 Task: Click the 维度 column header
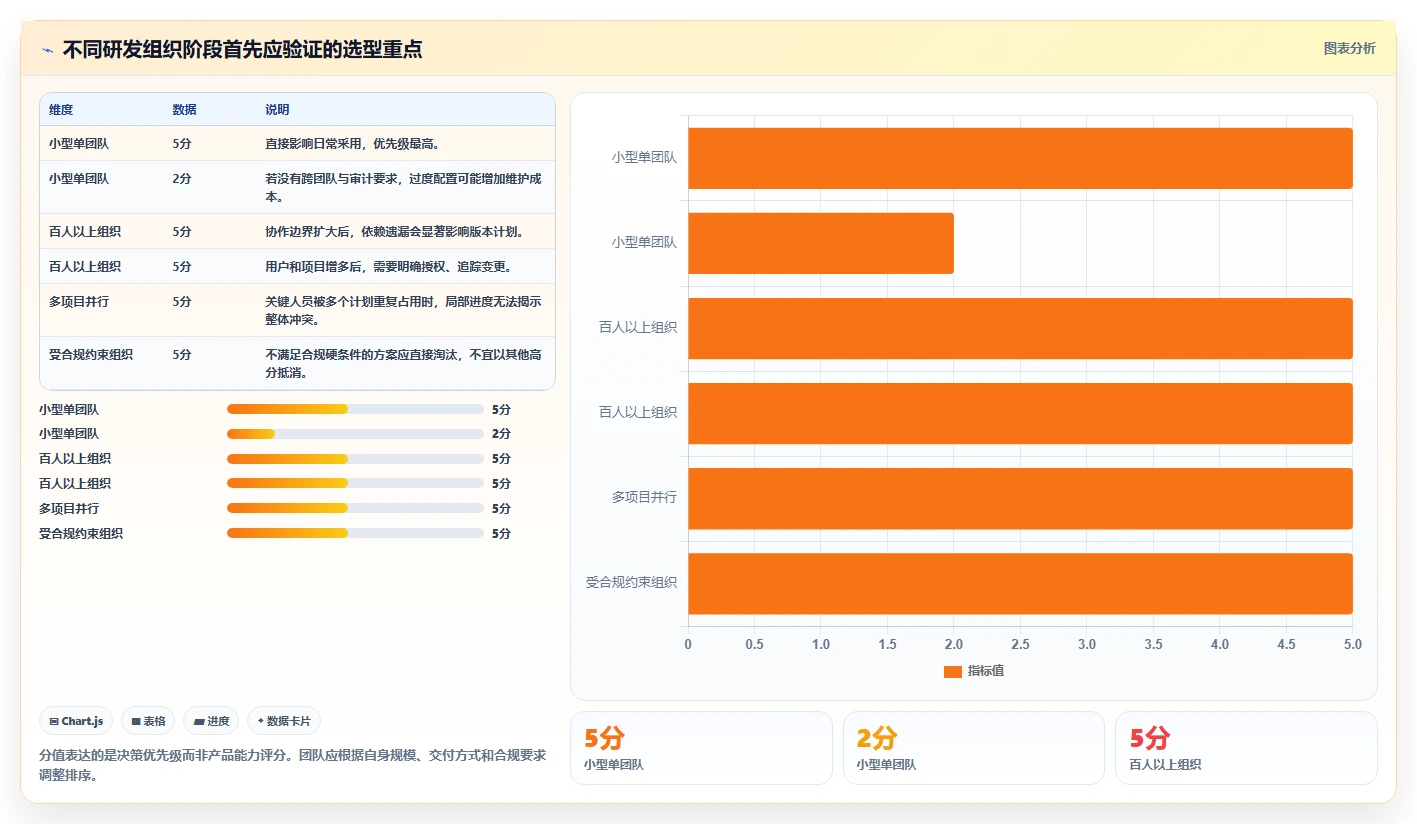pos(61,110)
